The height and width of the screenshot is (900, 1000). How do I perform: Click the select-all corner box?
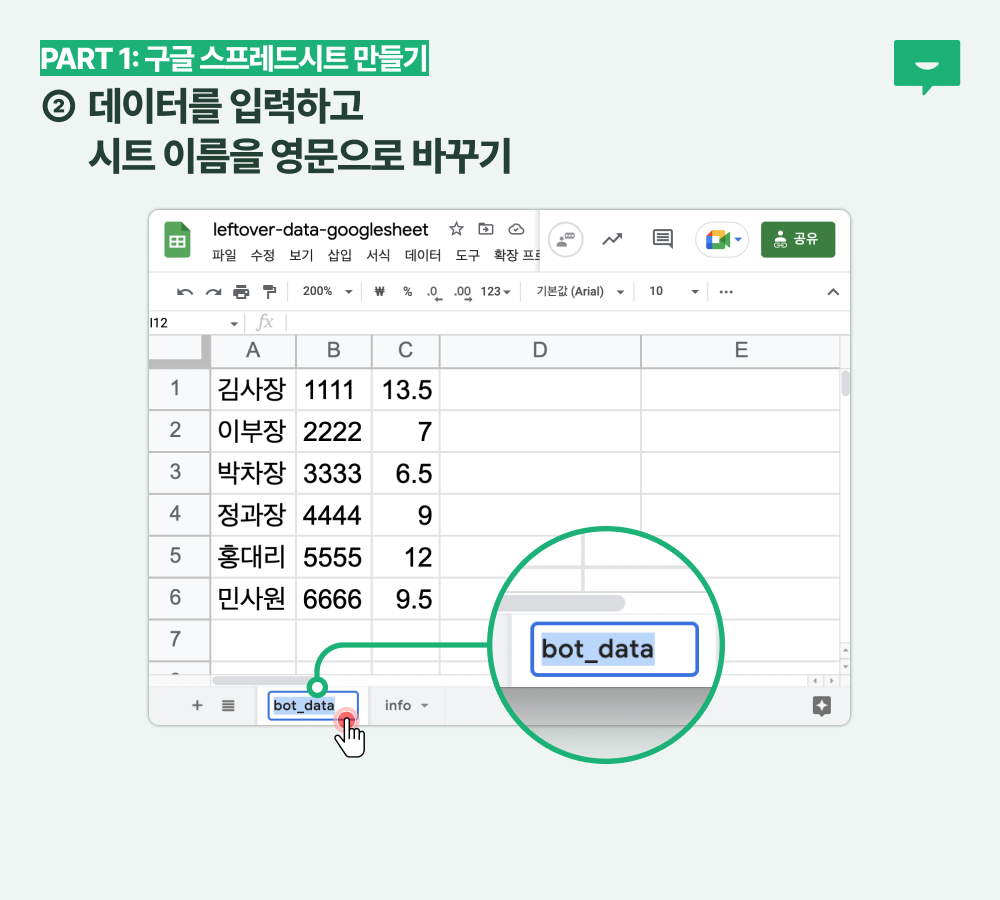click(x=179, y=351)
